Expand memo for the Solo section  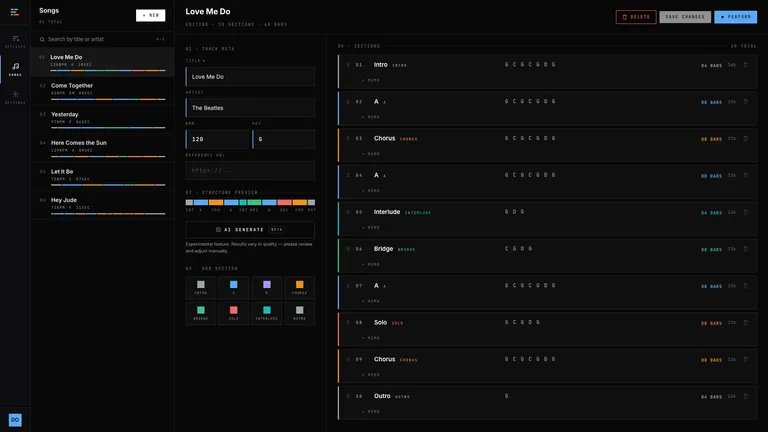(x=371, y=338)
